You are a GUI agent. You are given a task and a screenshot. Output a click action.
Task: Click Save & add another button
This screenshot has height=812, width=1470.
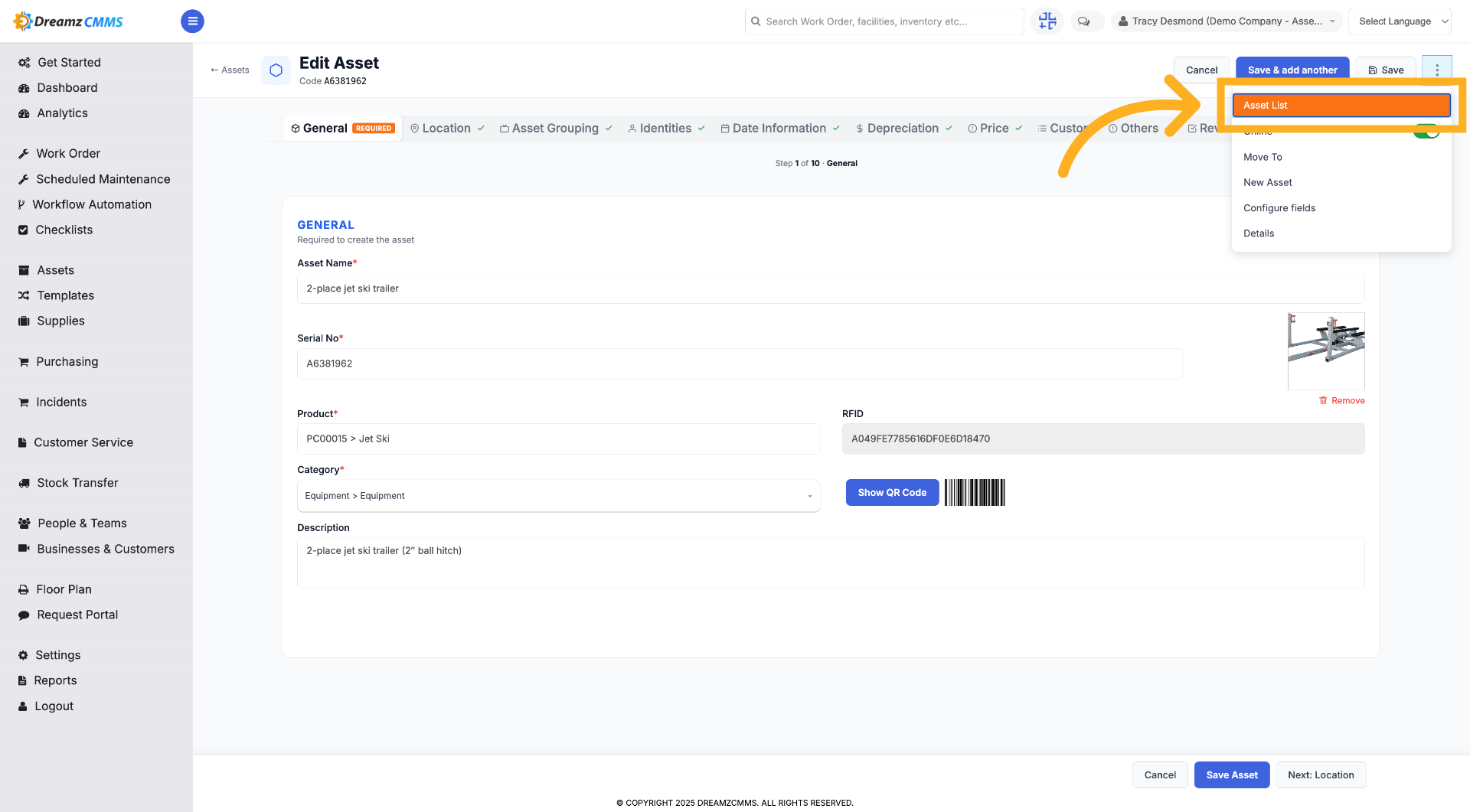[x=1292, y=70]
